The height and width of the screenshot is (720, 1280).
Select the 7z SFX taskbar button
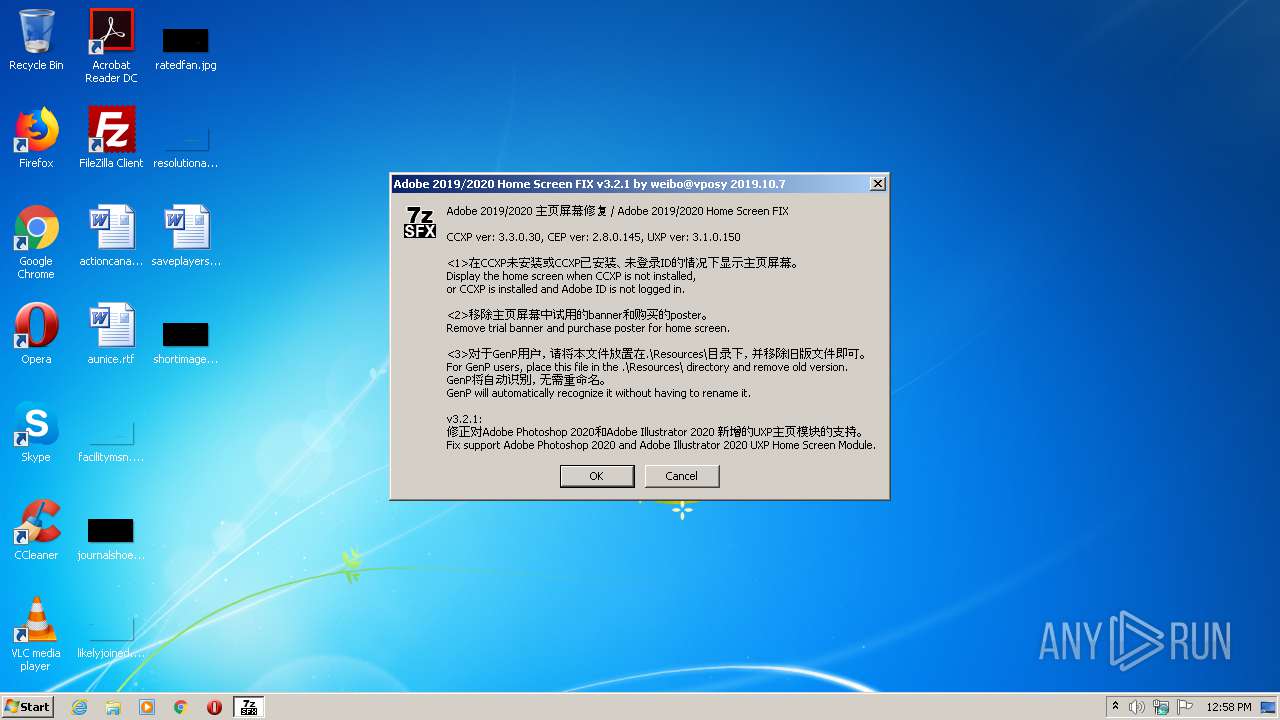pyautogui.click(x=249, y=707)
